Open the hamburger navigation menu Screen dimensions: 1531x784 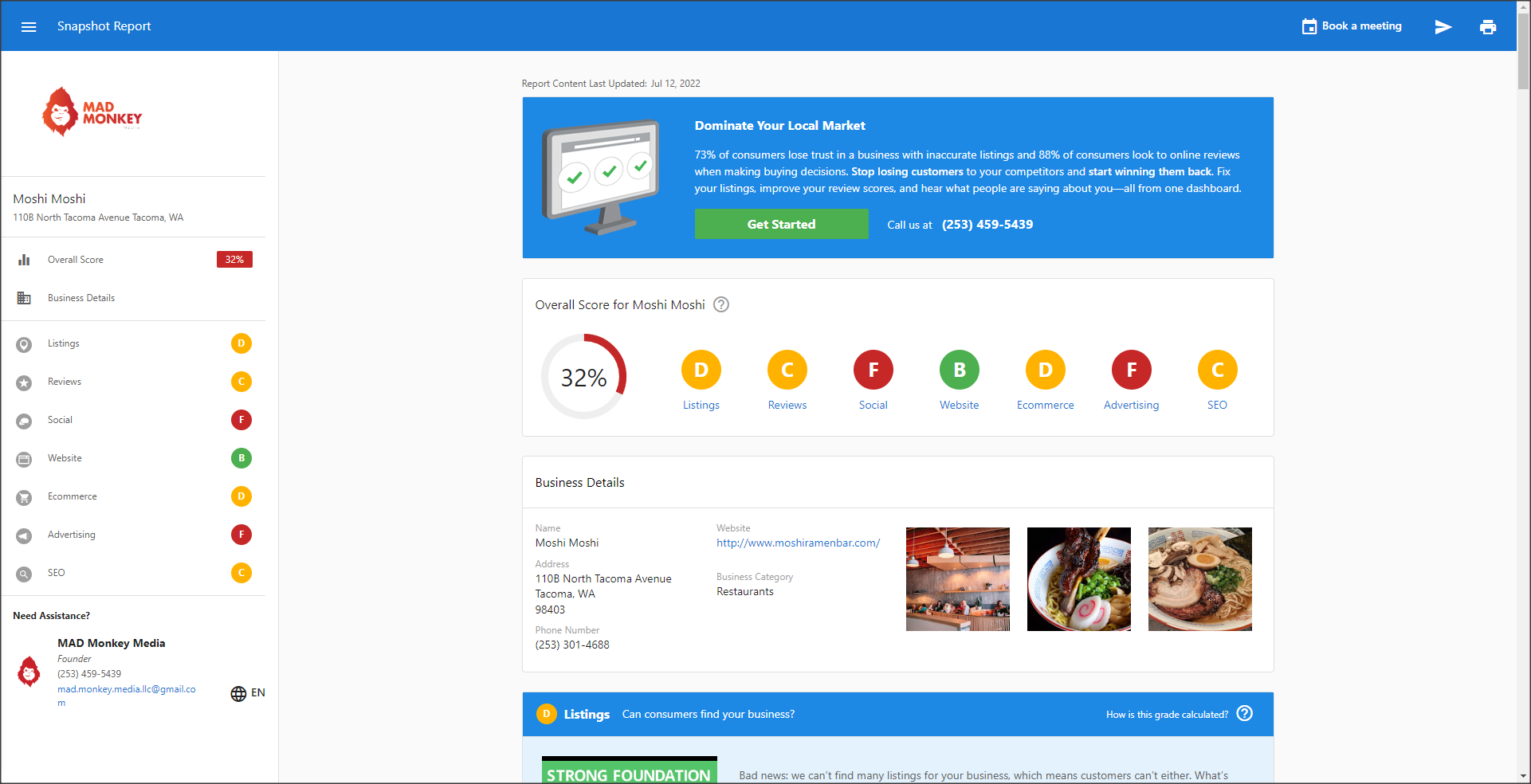click(29, 26)
